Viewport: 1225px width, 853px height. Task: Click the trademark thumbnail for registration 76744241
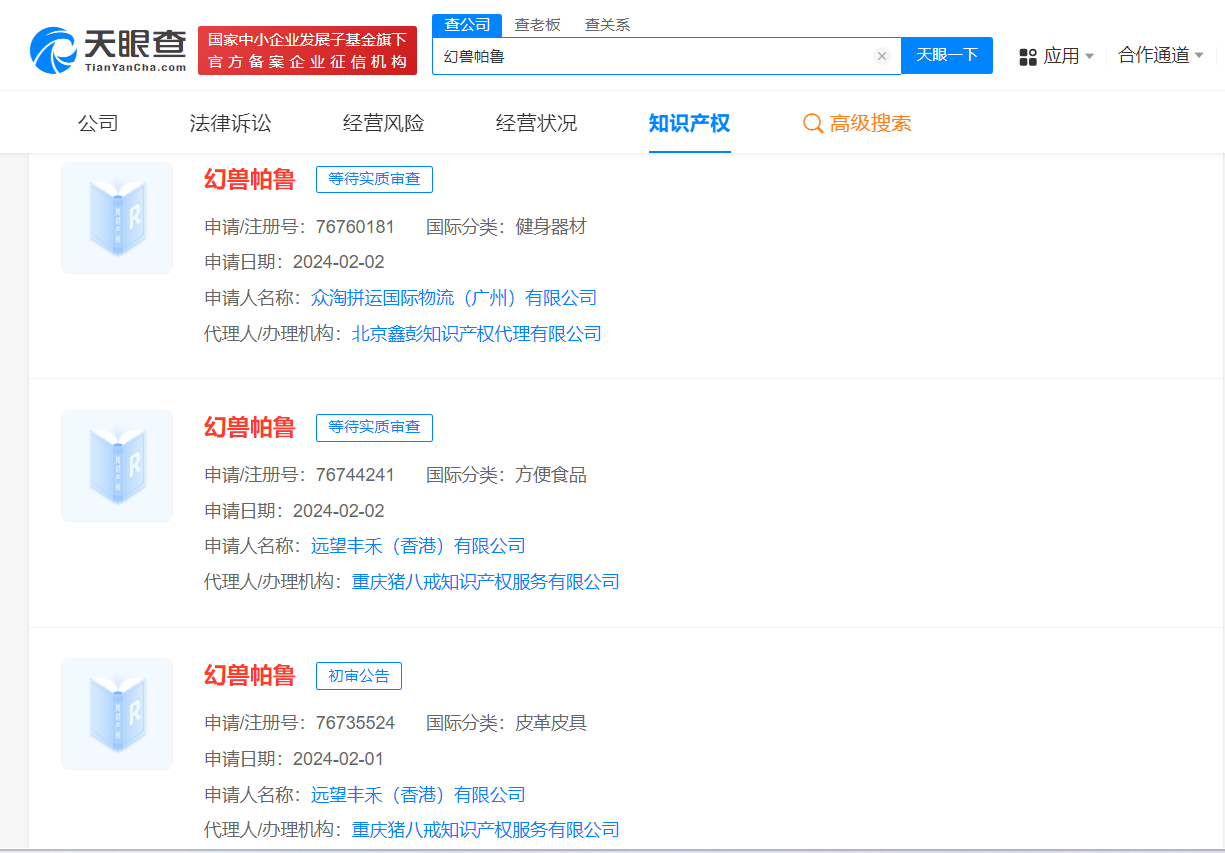116,466
